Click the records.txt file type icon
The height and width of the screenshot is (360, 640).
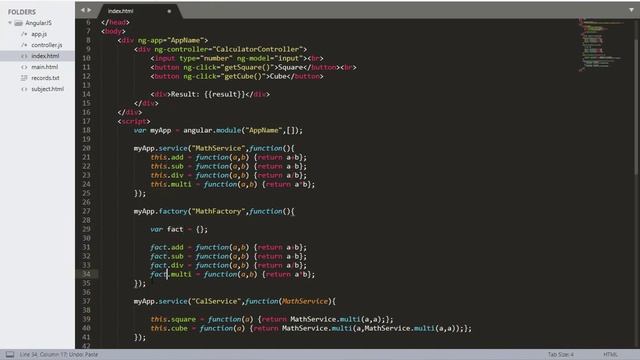[24, 78]
